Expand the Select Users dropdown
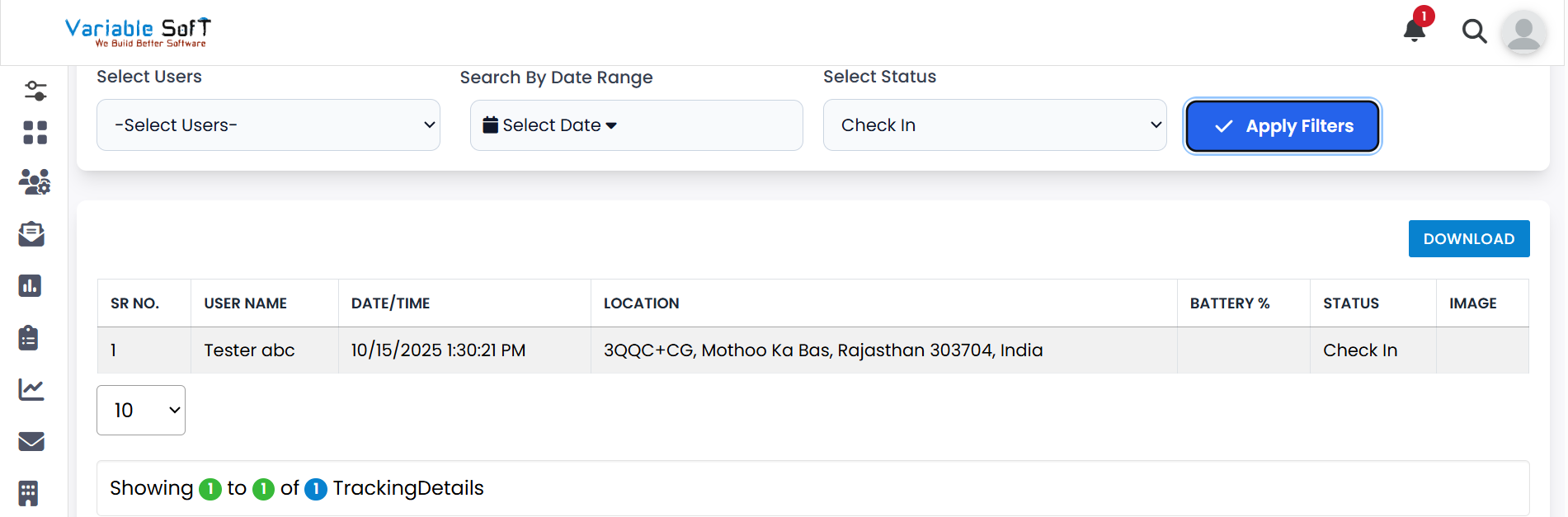 [268, 125]
